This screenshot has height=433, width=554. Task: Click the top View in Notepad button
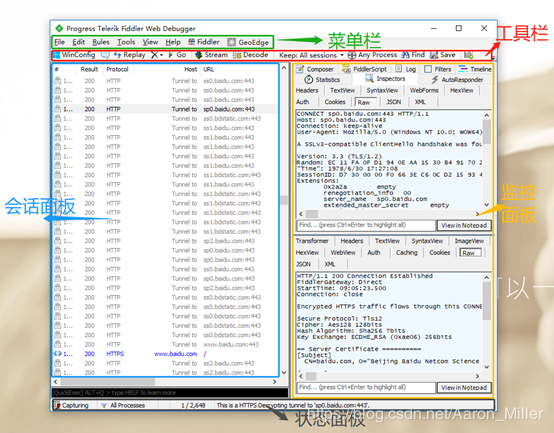(x=464, y=225)
